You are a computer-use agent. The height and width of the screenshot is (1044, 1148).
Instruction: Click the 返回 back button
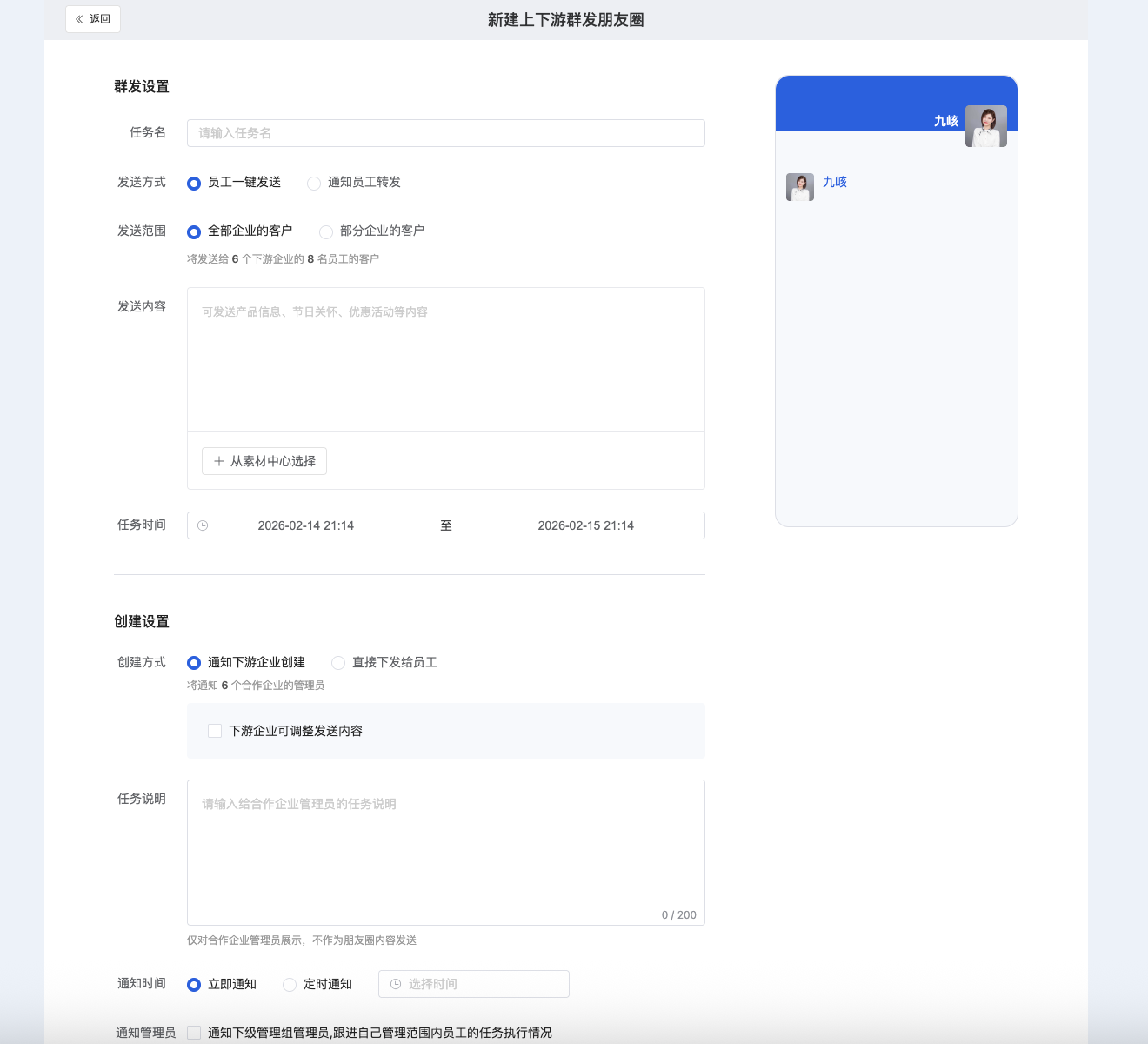click(x=93, y=19)
